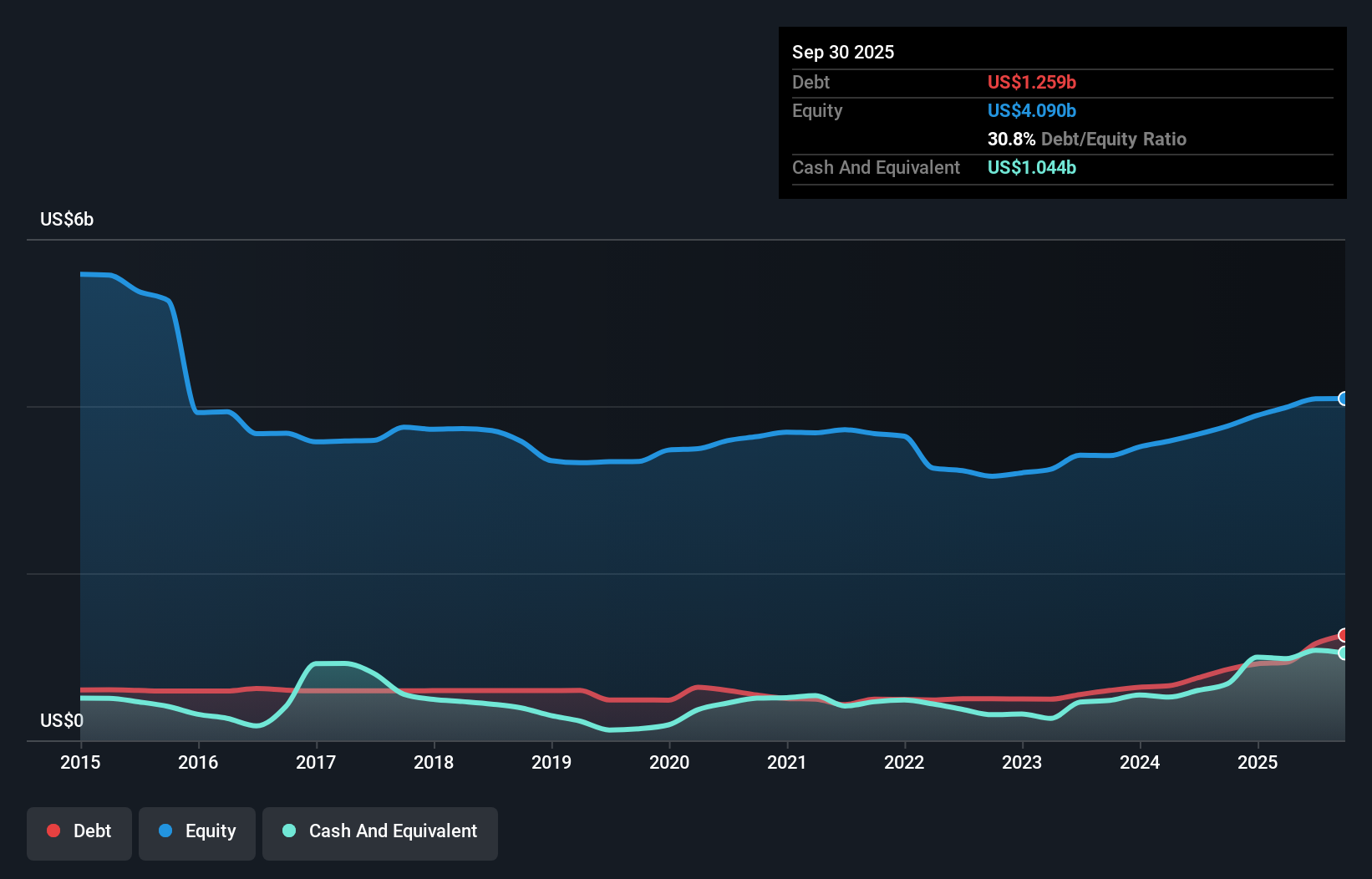
Task: Toggle the Equity series visibility
Action: click(197, 831)
